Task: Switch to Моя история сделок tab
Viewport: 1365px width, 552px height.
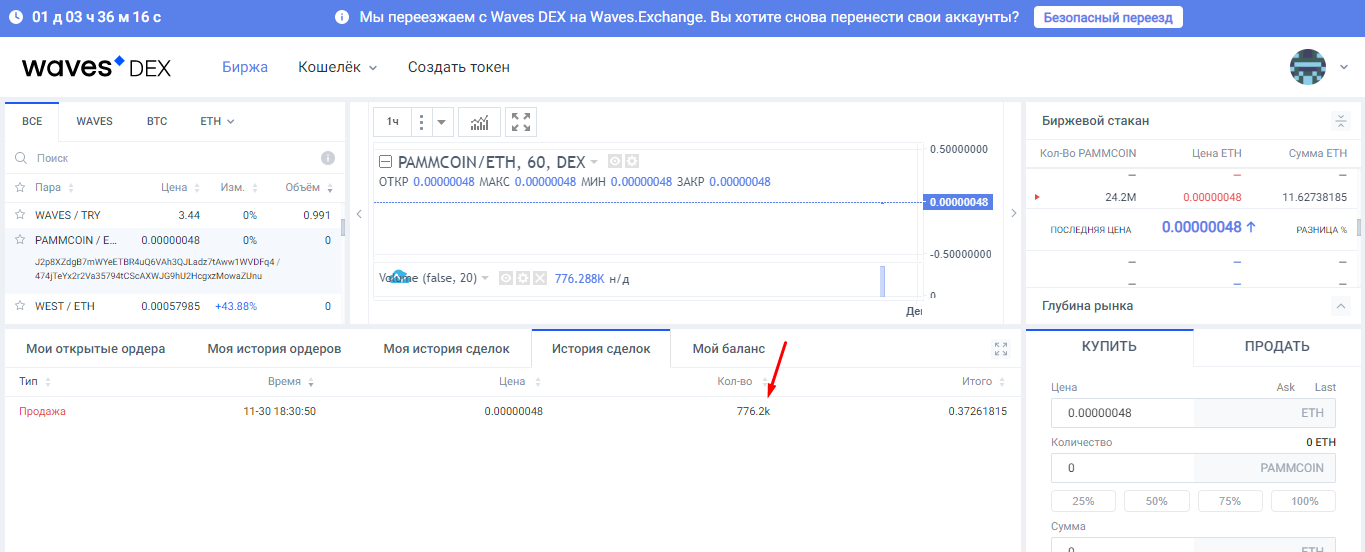Action: coord(447,349)
